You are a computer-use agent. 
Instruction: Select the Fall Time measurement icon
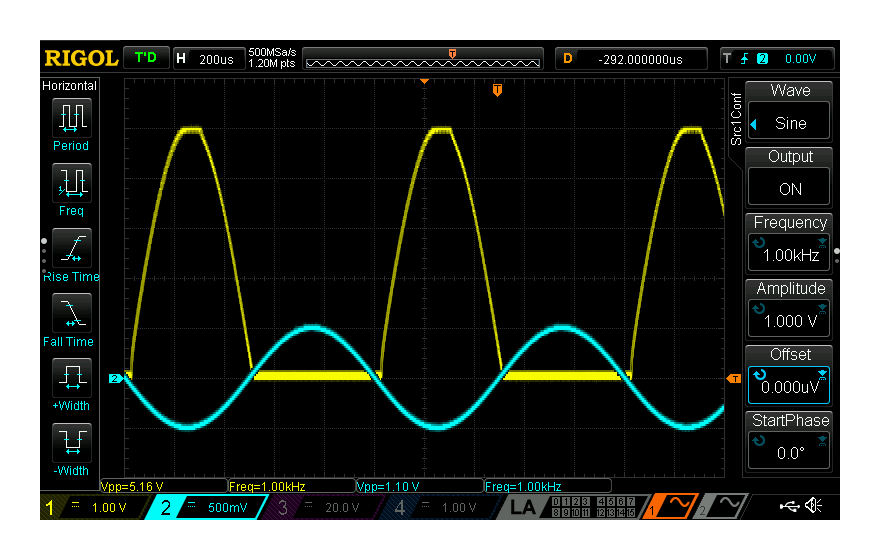click(71, 313)
